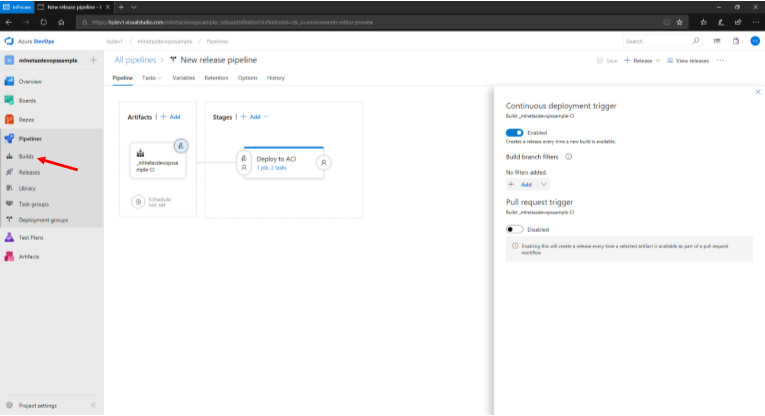This screenshot has height=416, width=765.
Task: Disable the continuous deployment trigger toggle
Action: (514, 132)
